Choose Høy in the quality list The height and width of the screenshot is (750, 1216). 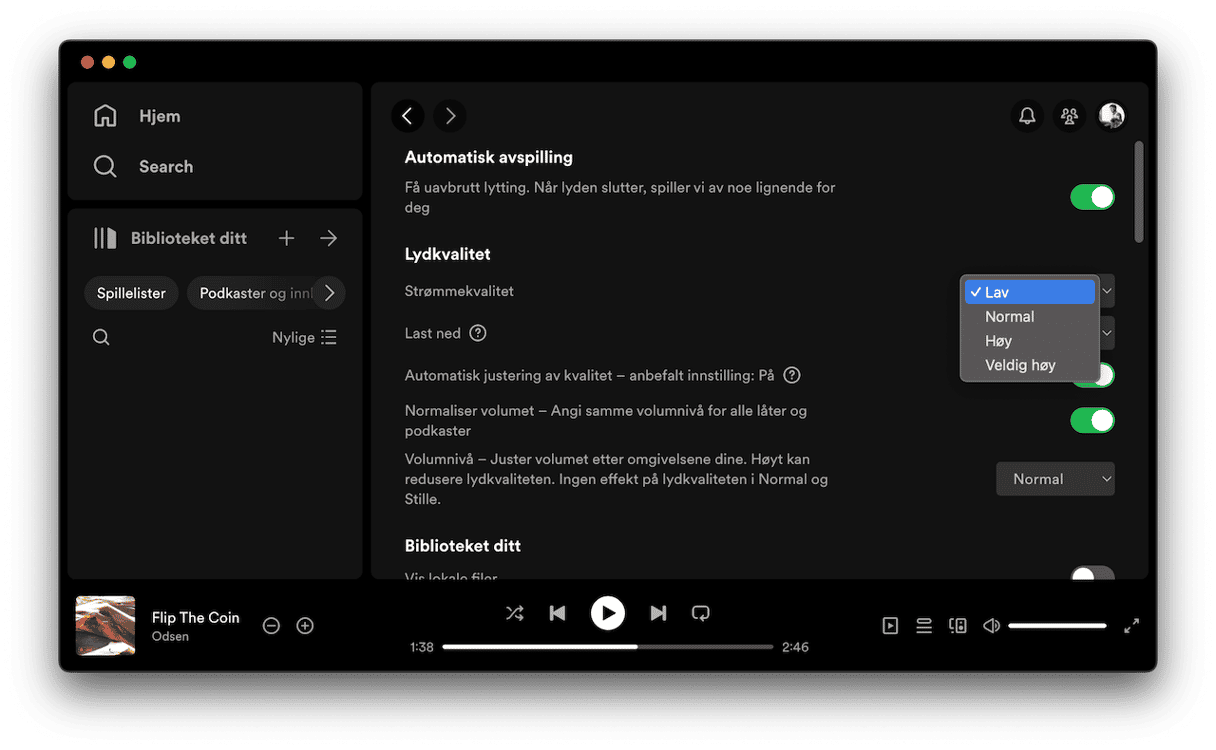998,341
